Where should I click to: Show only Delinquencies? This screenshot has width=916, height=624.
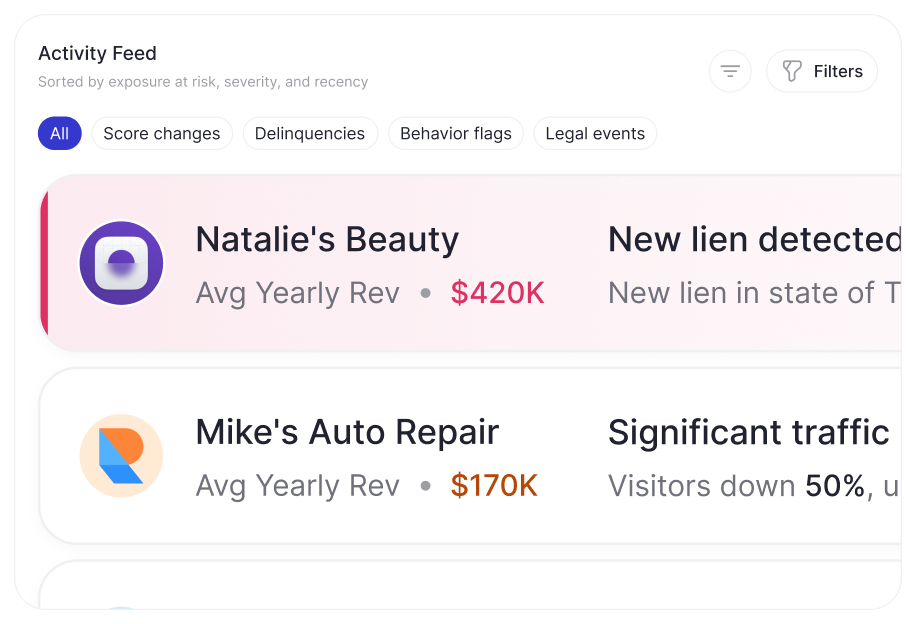[x=310, y=134]
